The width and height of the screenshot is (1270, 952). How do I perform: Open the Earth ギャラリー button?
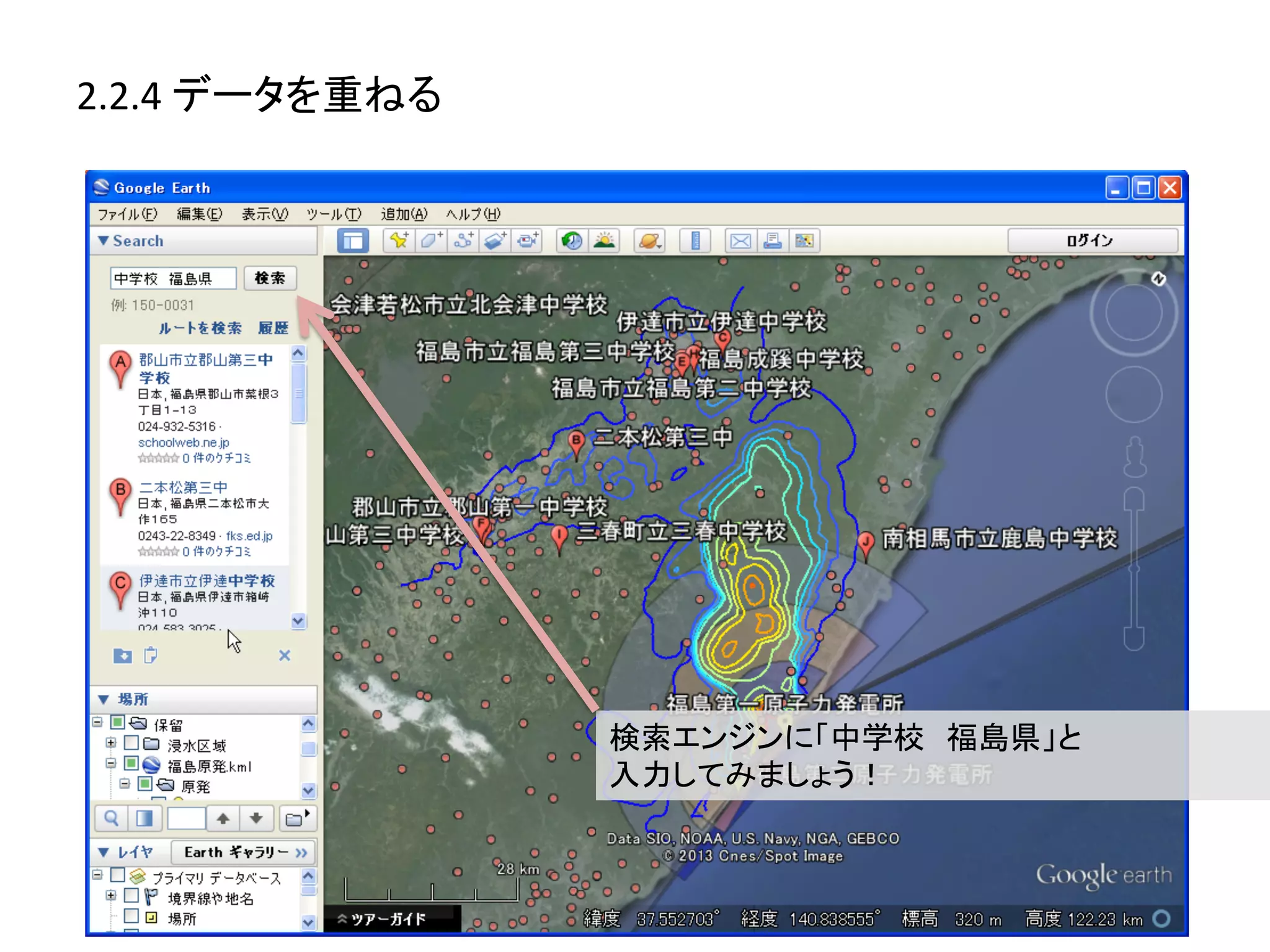pyautogui.click(x=244, y=853)
